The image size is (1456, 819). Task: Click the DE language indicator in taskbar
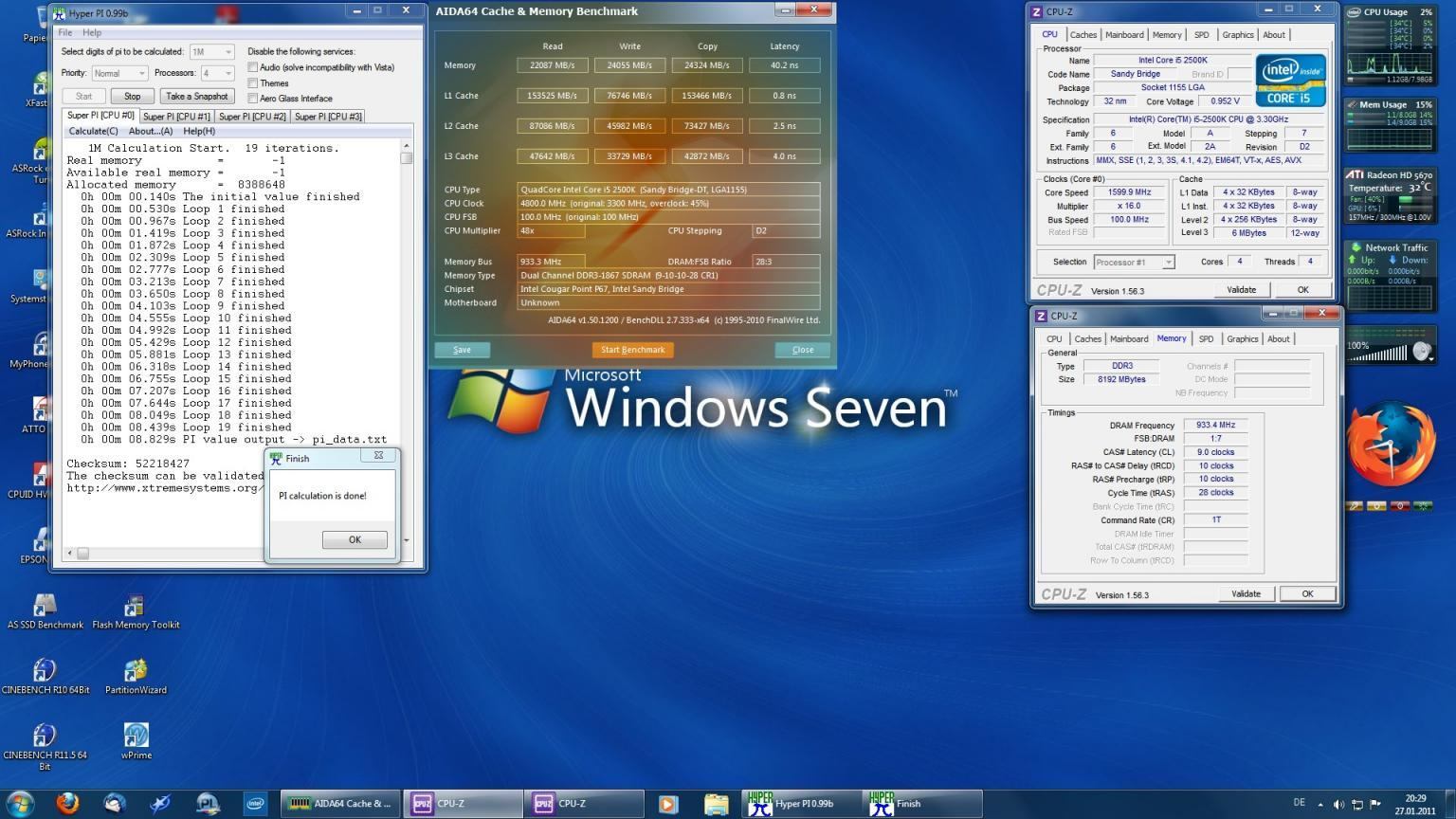pos(1299,803)
